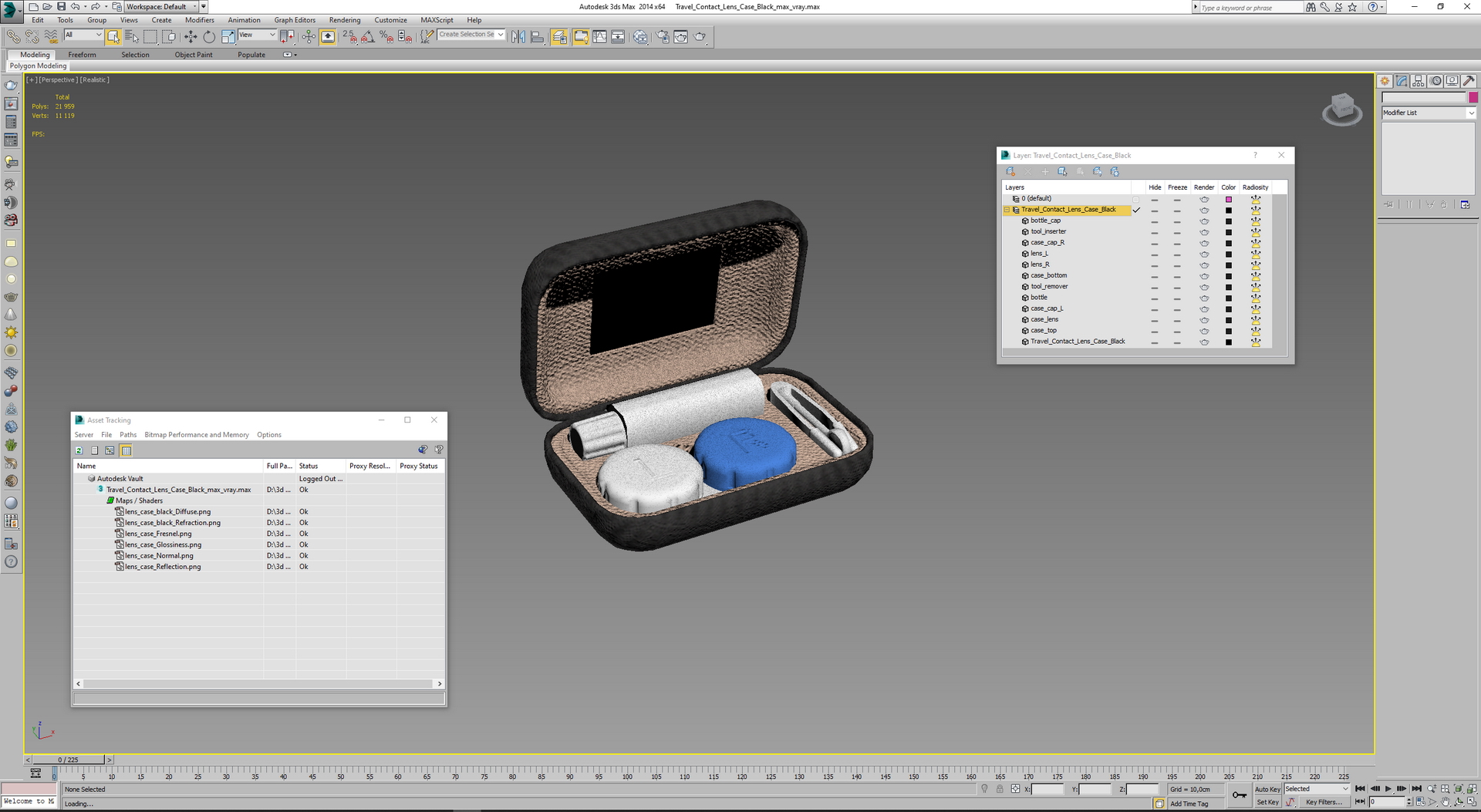
Task: Open the ribbon options dropdown arrow
Action: (290, 55)
